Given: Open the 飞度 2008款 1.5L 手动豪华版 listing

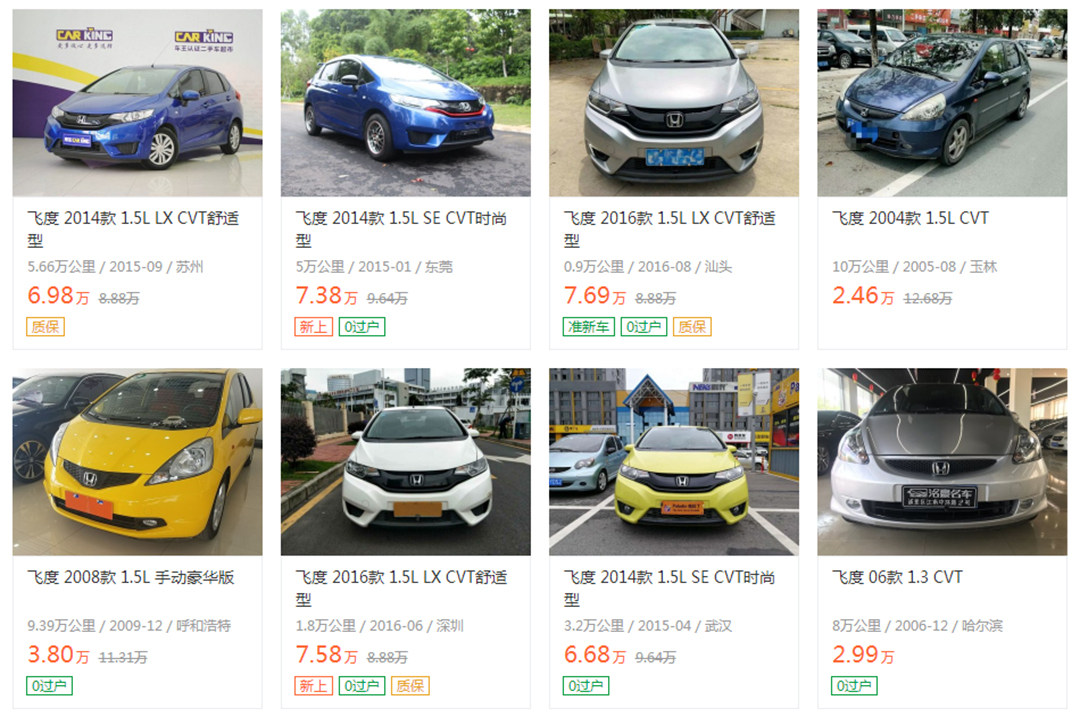Looking at the screenshot, I should (x=131, y=577).
